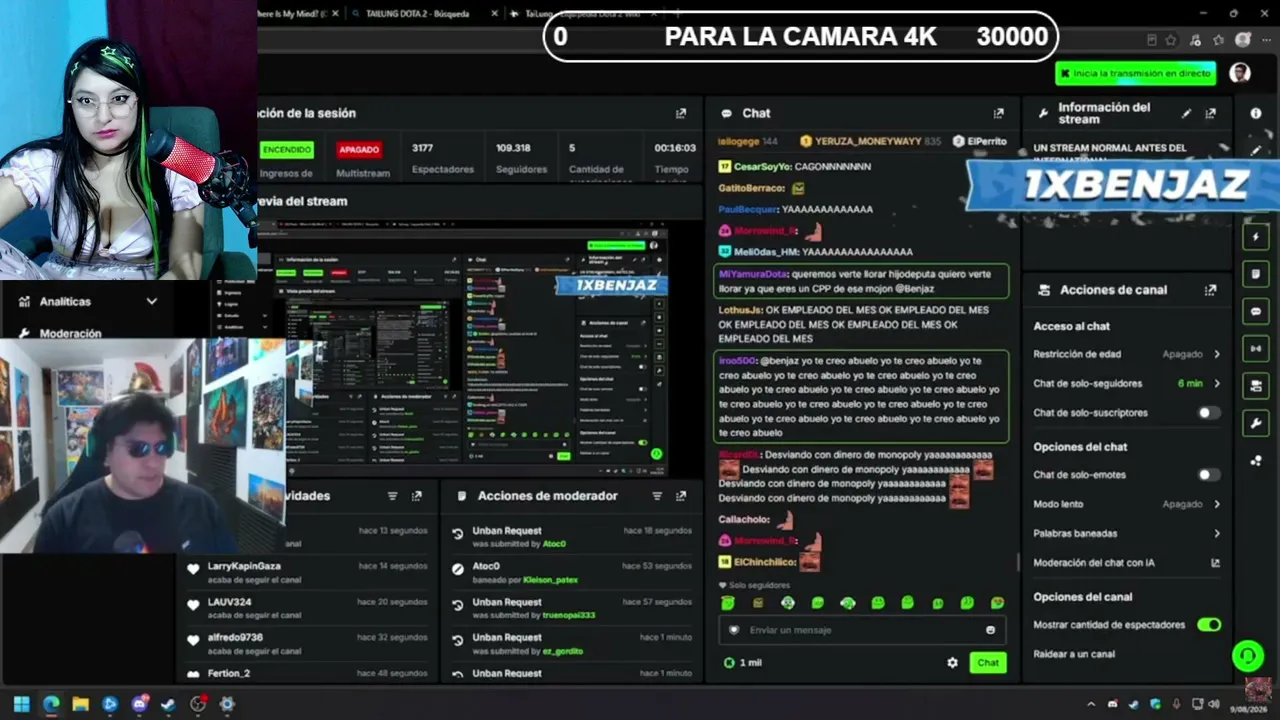Viewport: 1280px width, 720px height.
Task: Open the info icon in the right sidebar
Action: click(x=1256, y=113)
